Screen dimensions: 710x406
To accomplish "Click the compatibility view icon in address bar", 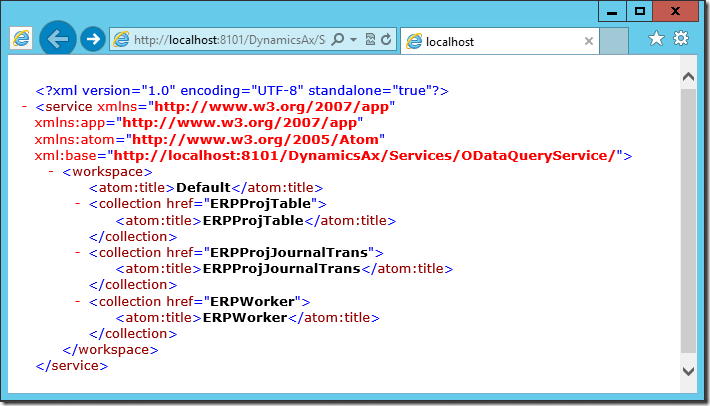I will (x=370, y=39).
